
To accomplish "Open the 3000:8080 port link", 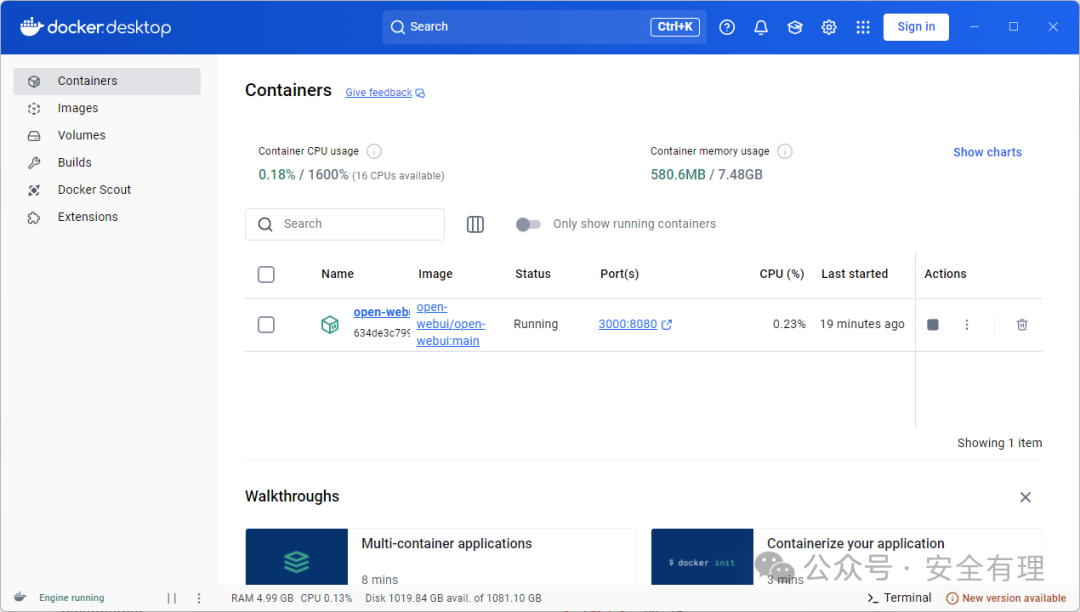I will pyautogui.click(x=627, y=324).
